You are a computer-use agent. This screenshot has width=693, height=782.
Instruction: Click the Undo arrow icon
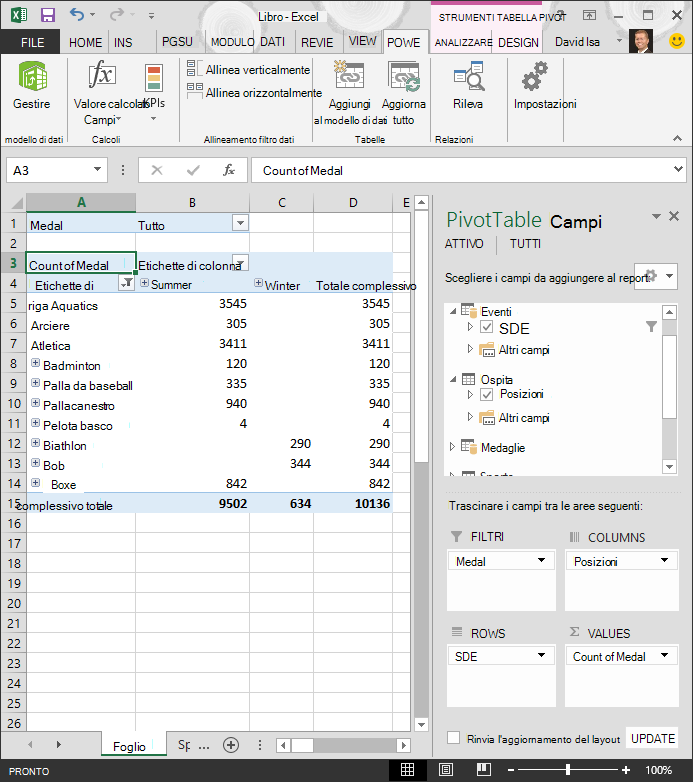[x=77, y=14]
